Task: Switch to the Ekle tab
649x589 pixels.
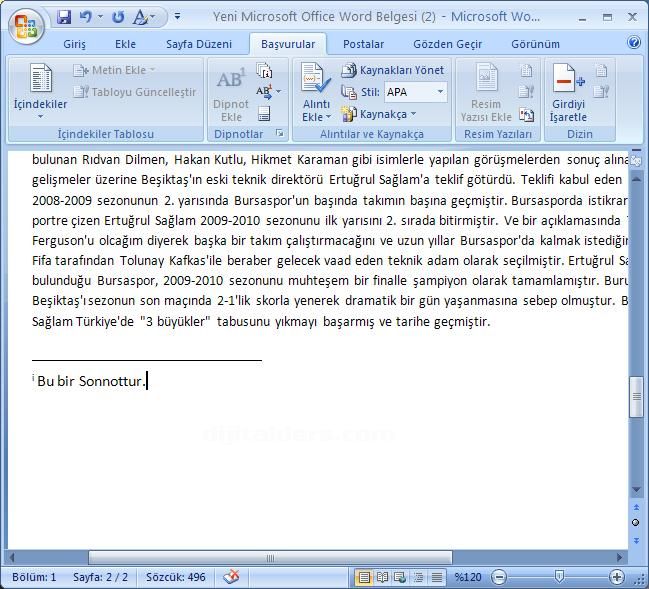Action: click(x=125, y=44)
